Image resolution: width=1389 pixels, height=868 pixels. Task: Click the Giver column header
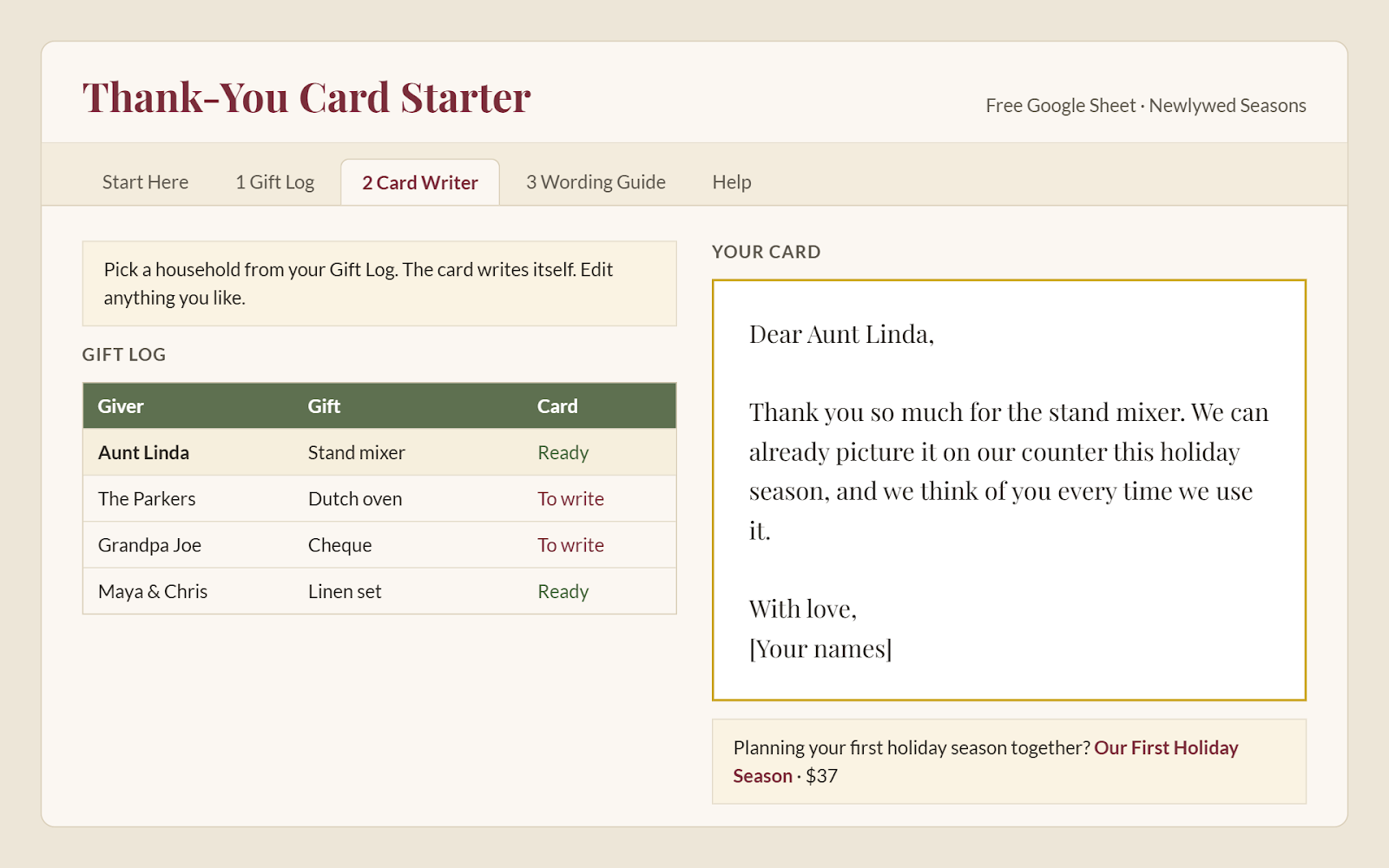click(x=121, y=406)
